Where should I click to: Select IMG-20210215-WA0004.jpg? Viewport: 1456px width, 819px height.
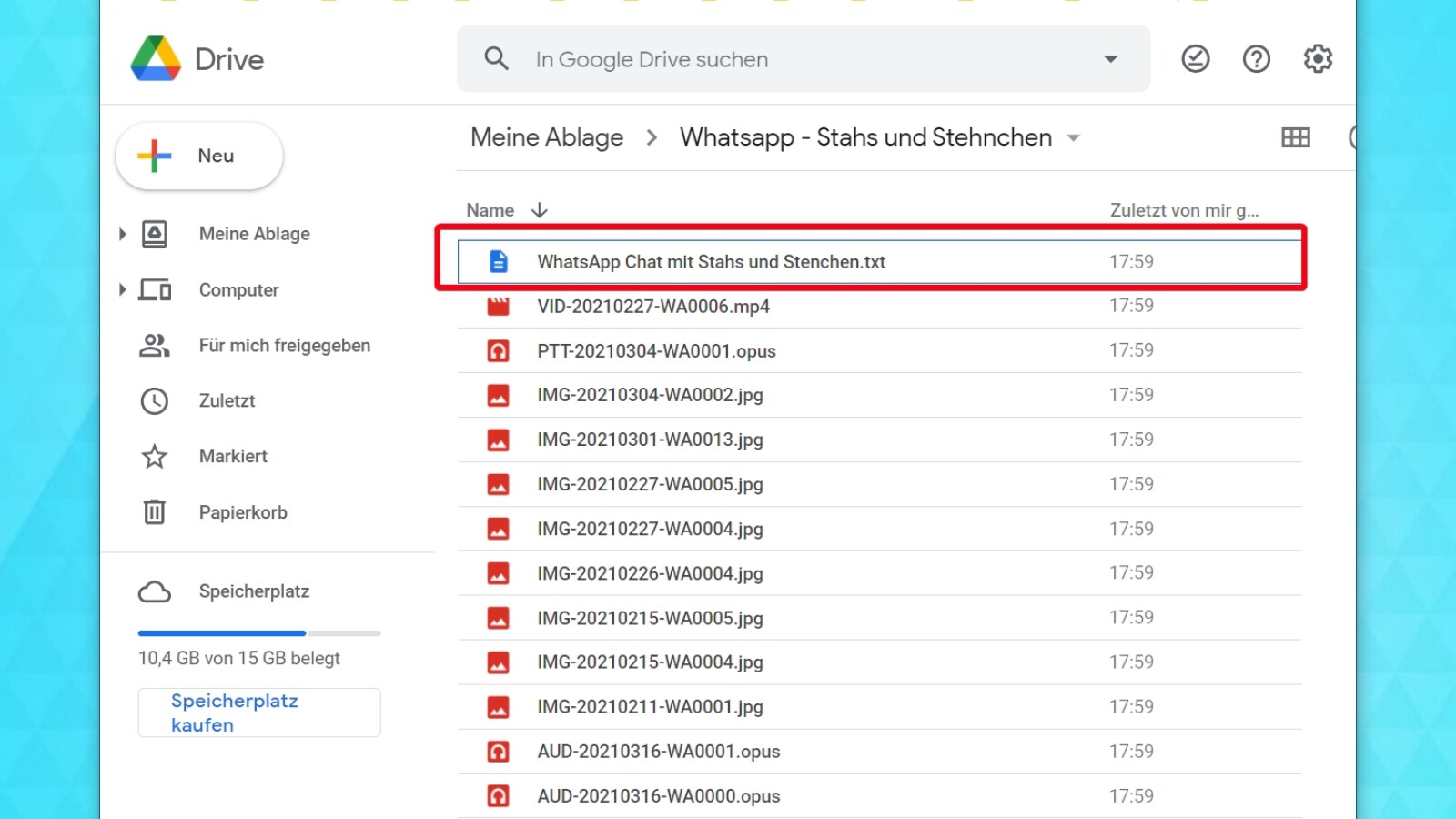point(879,663)
